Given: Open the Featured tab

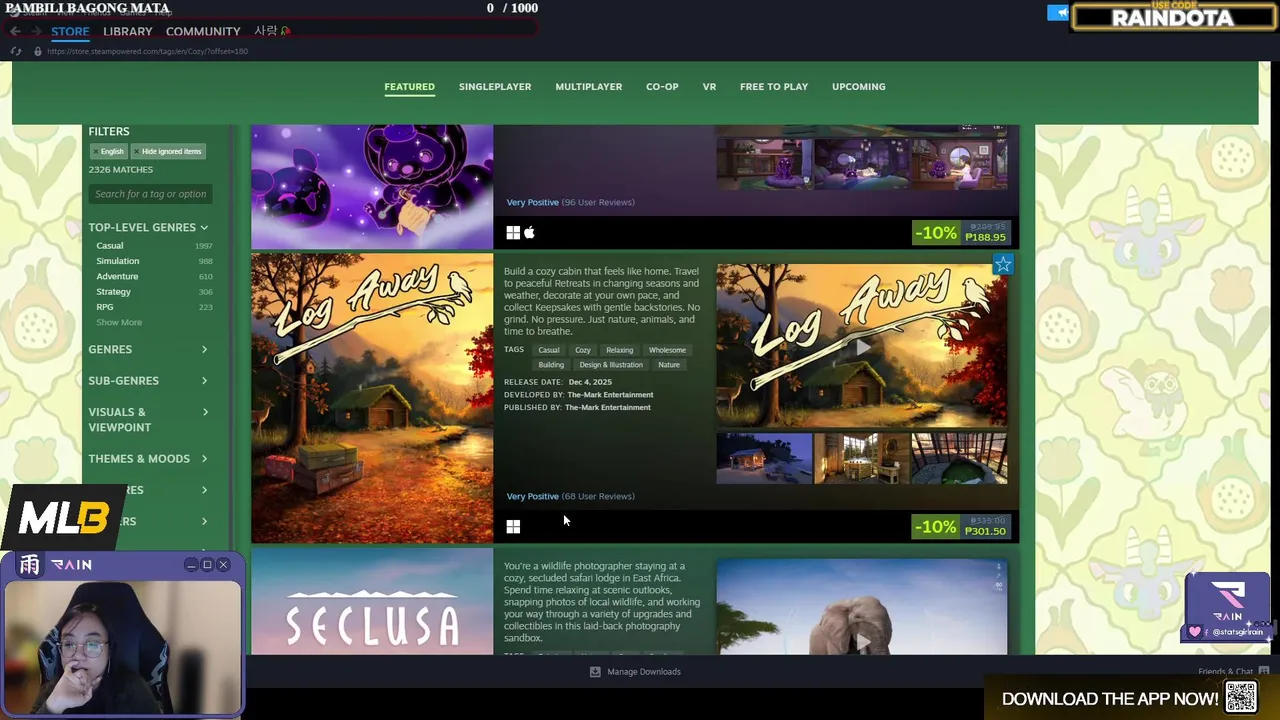Looking at the screenshot, I should pos(410,87).
